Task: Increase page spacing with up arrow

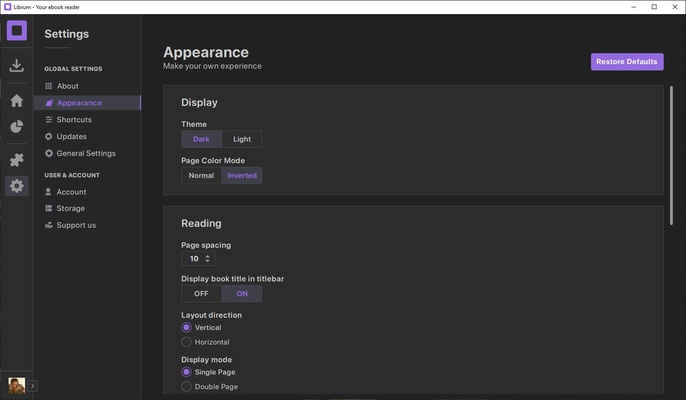Action: pyautogui.click(x=208, y=256)
